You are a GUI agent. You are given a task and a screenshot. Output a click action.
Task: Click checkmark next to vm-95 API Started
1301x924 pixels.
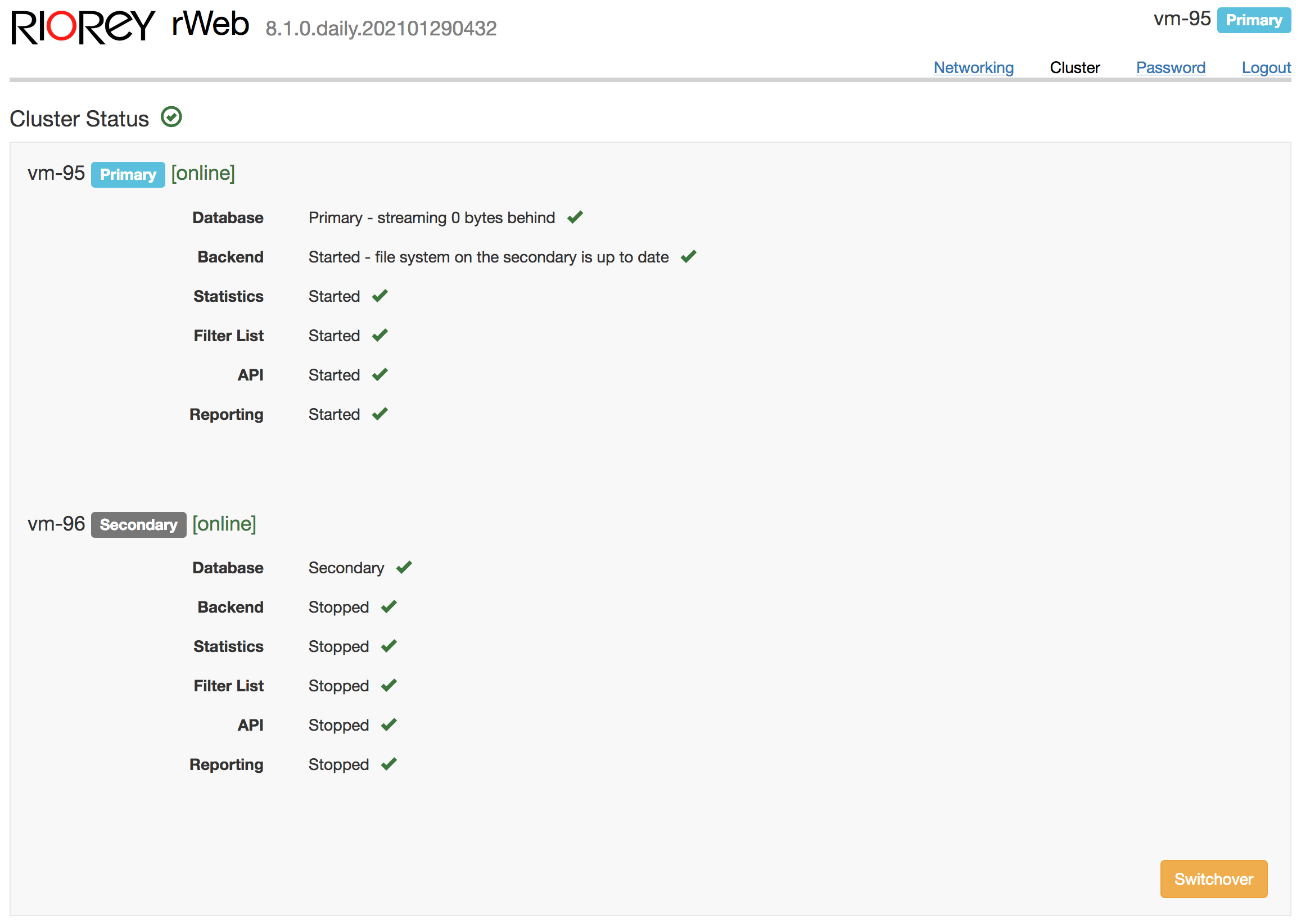[x=380, y=374]
